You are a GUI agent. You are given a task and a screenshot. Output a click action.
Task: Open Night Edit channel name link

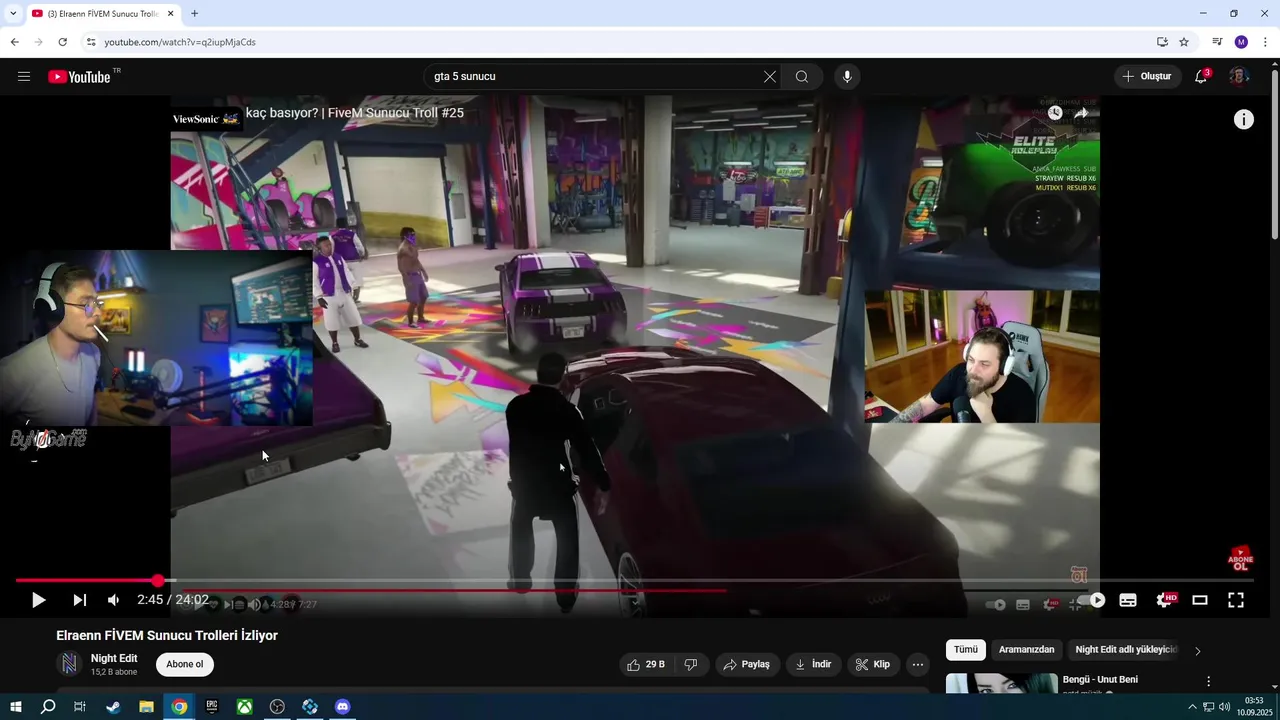(x=114, y=658)
